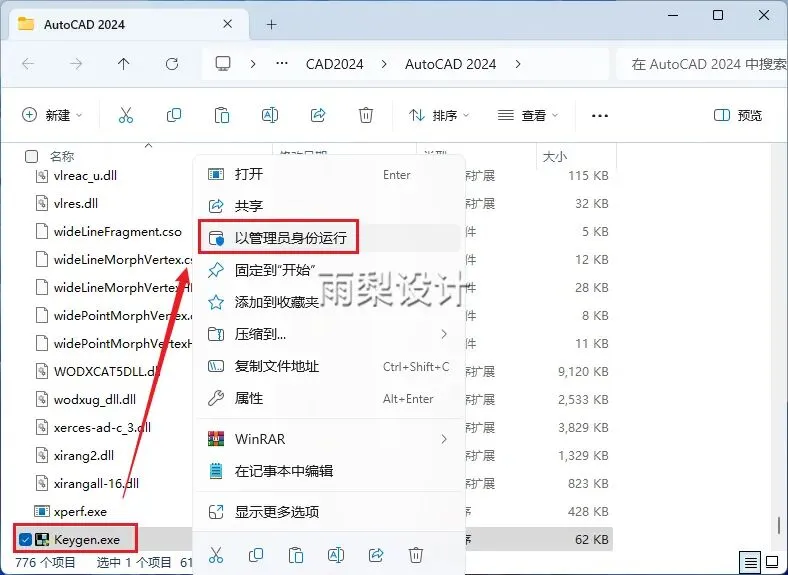This screenshot has width=788, height=575.
Task: Select the WODXCAT5DLL.dll file
Action: point(107,371)
